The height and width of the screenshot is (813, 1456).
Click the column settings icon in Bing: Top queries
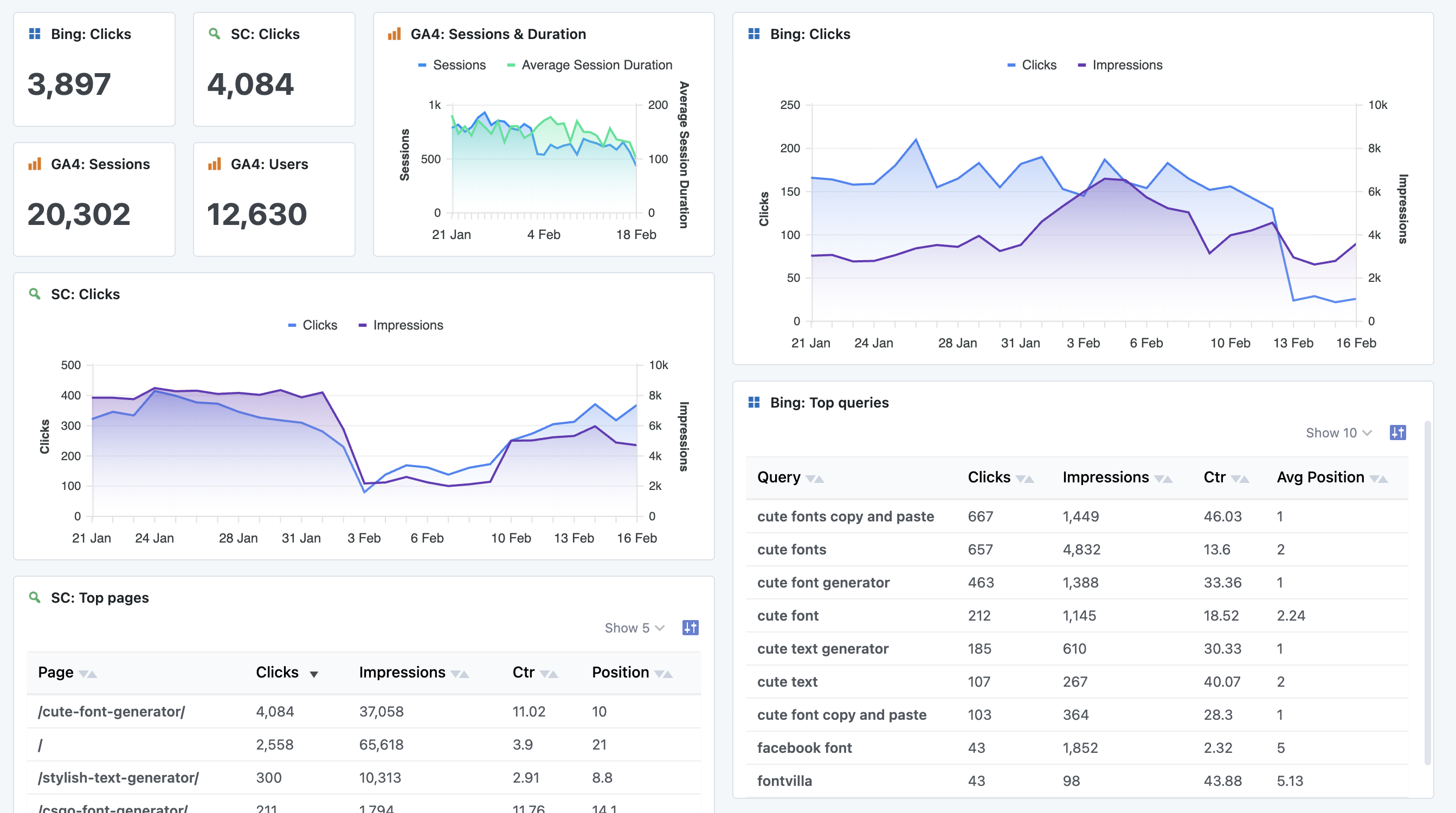(1397, 433)
